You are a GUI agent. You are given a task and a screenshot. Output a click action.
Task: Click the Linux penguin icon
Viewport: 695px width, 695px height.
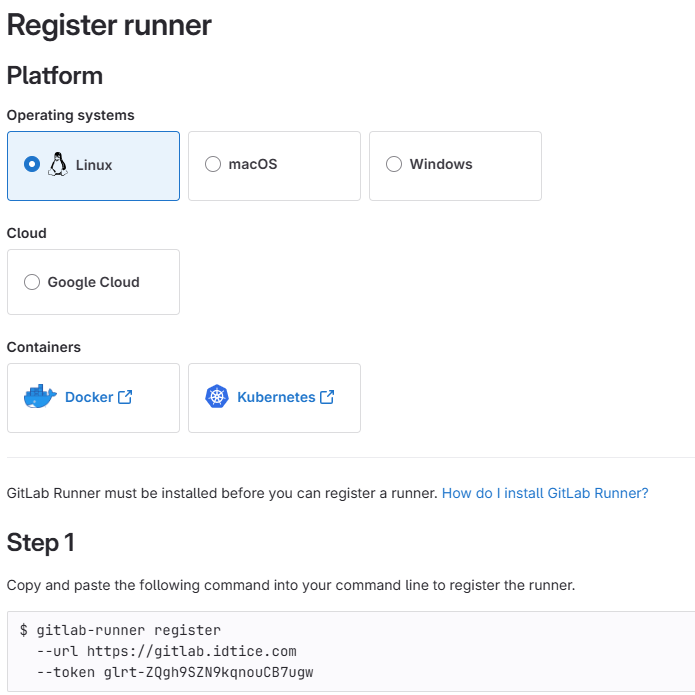(x=58, y=165)
